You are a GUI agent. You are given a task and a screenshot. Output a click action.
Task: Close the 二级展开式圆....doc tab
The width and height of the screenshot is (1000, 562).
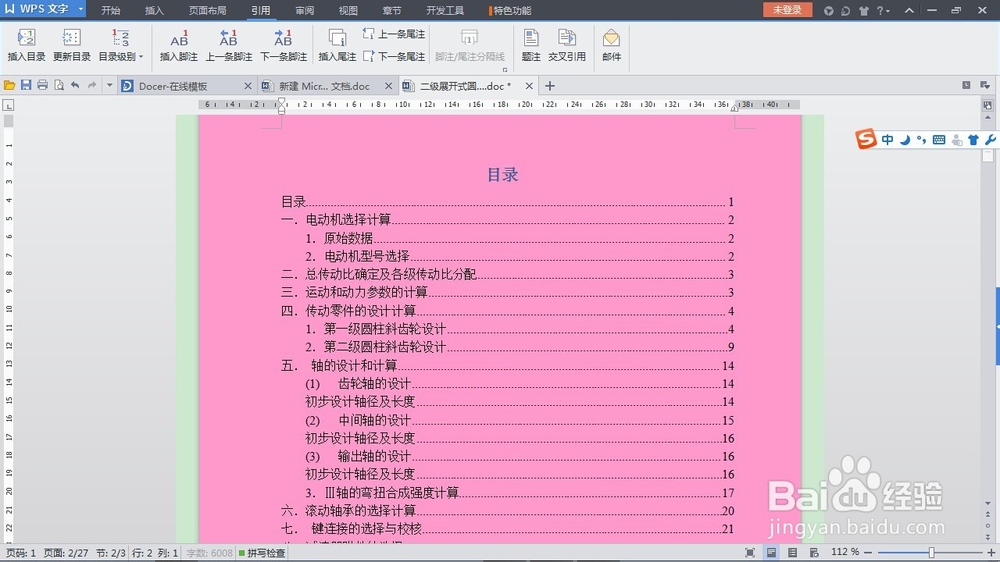click(529, 85)
